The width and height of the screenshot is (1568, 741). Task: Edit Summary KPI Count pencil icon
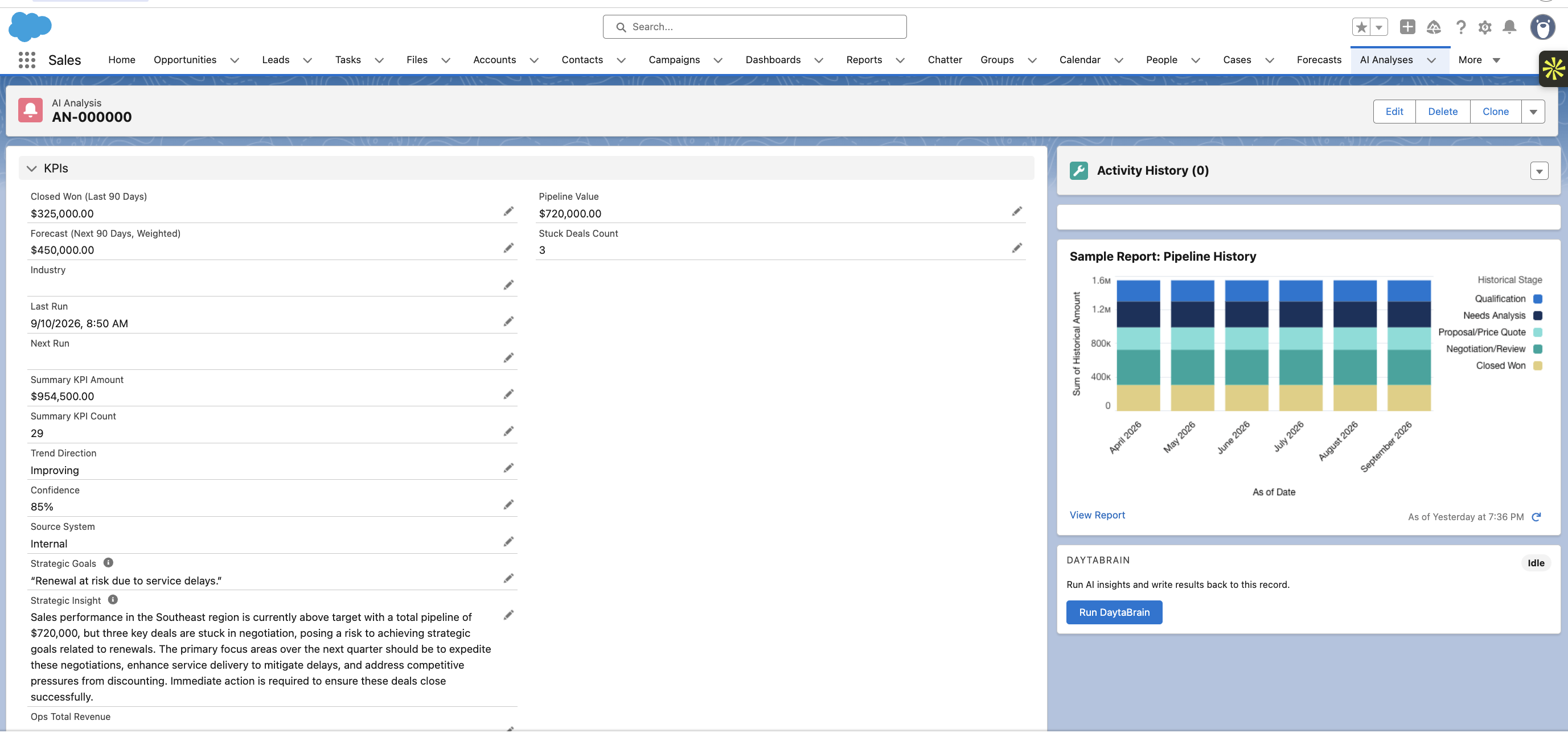508,431
